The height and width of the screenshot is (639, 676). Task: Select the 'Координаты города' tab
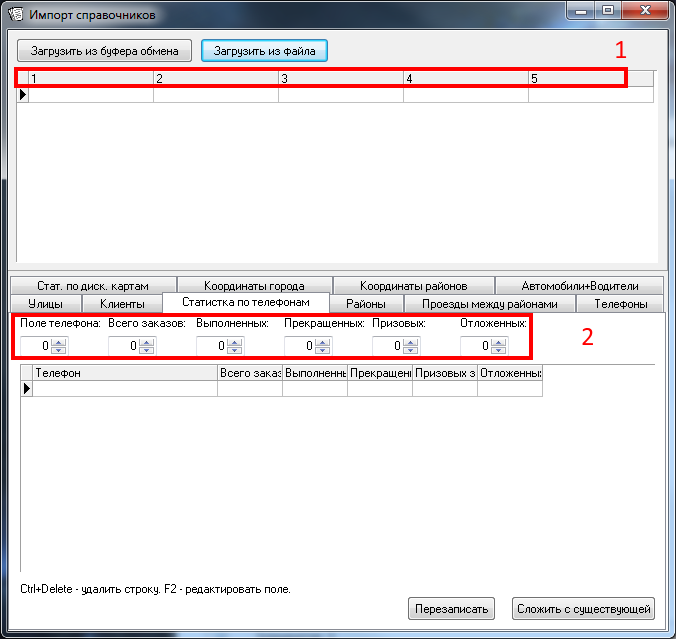point(254,286)
